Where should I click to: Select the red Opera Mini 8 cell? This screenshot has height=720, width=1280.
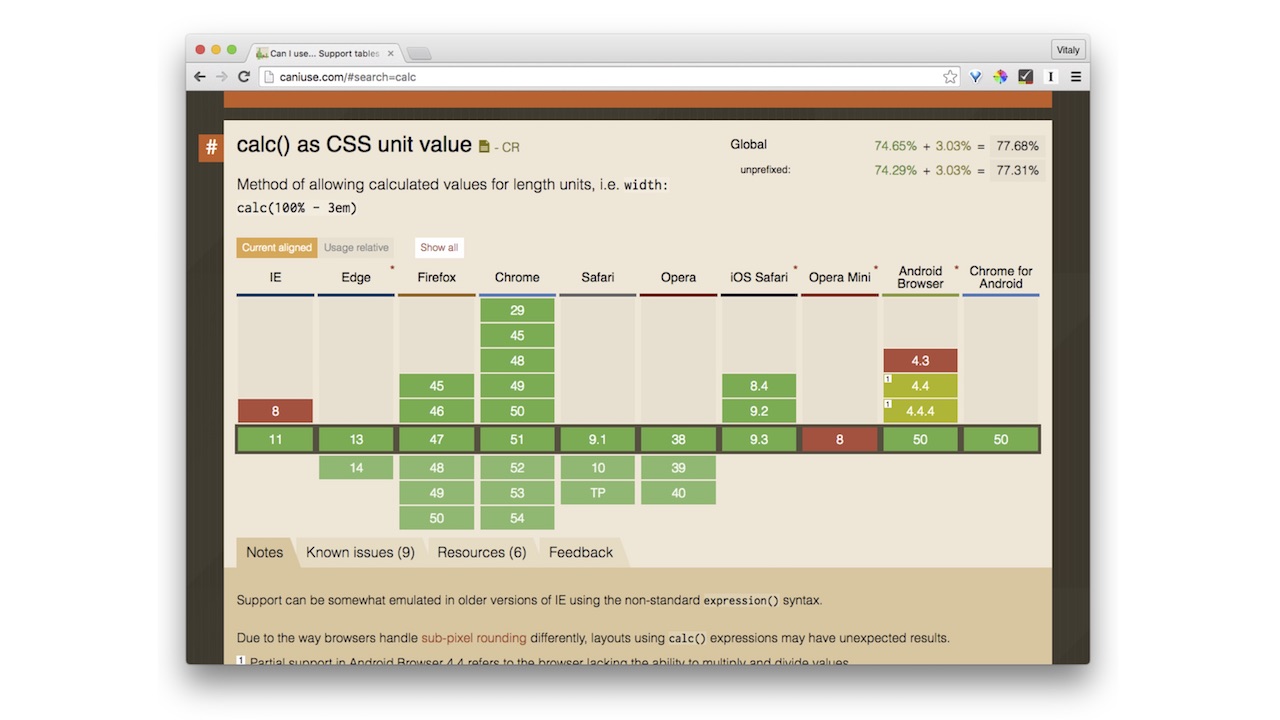(x=840, y=440)
